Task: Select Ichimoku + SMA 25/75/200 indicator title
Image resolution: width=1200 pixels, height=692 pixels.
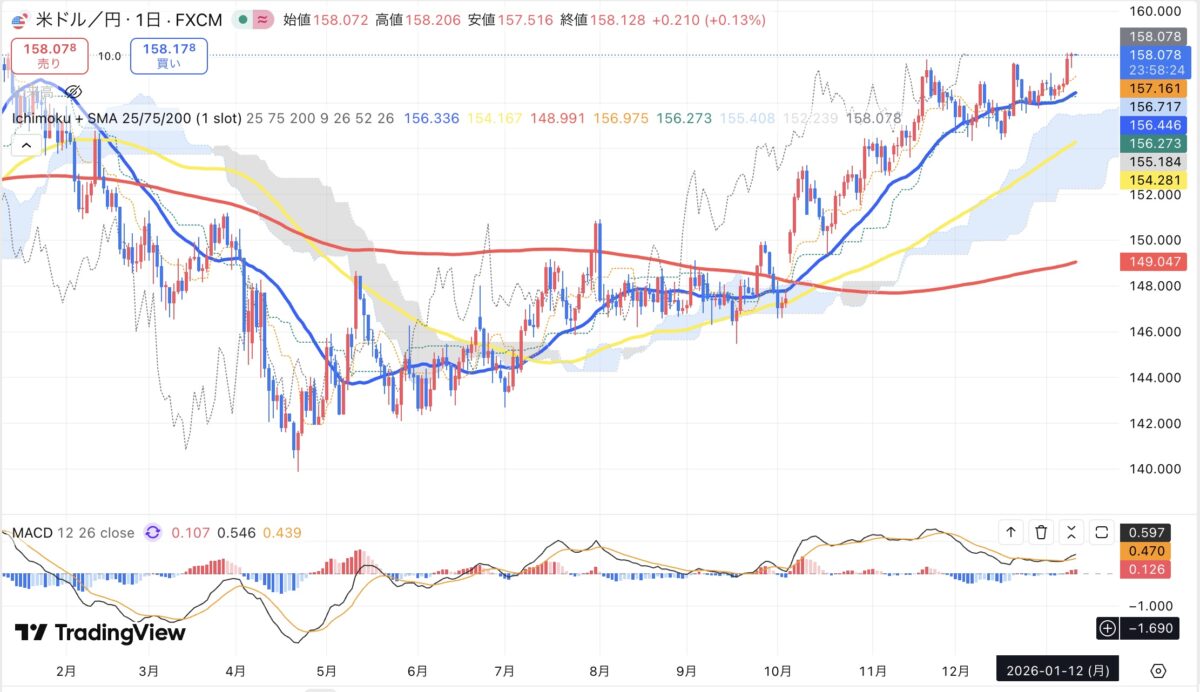Action: click(x=127, y=118)
